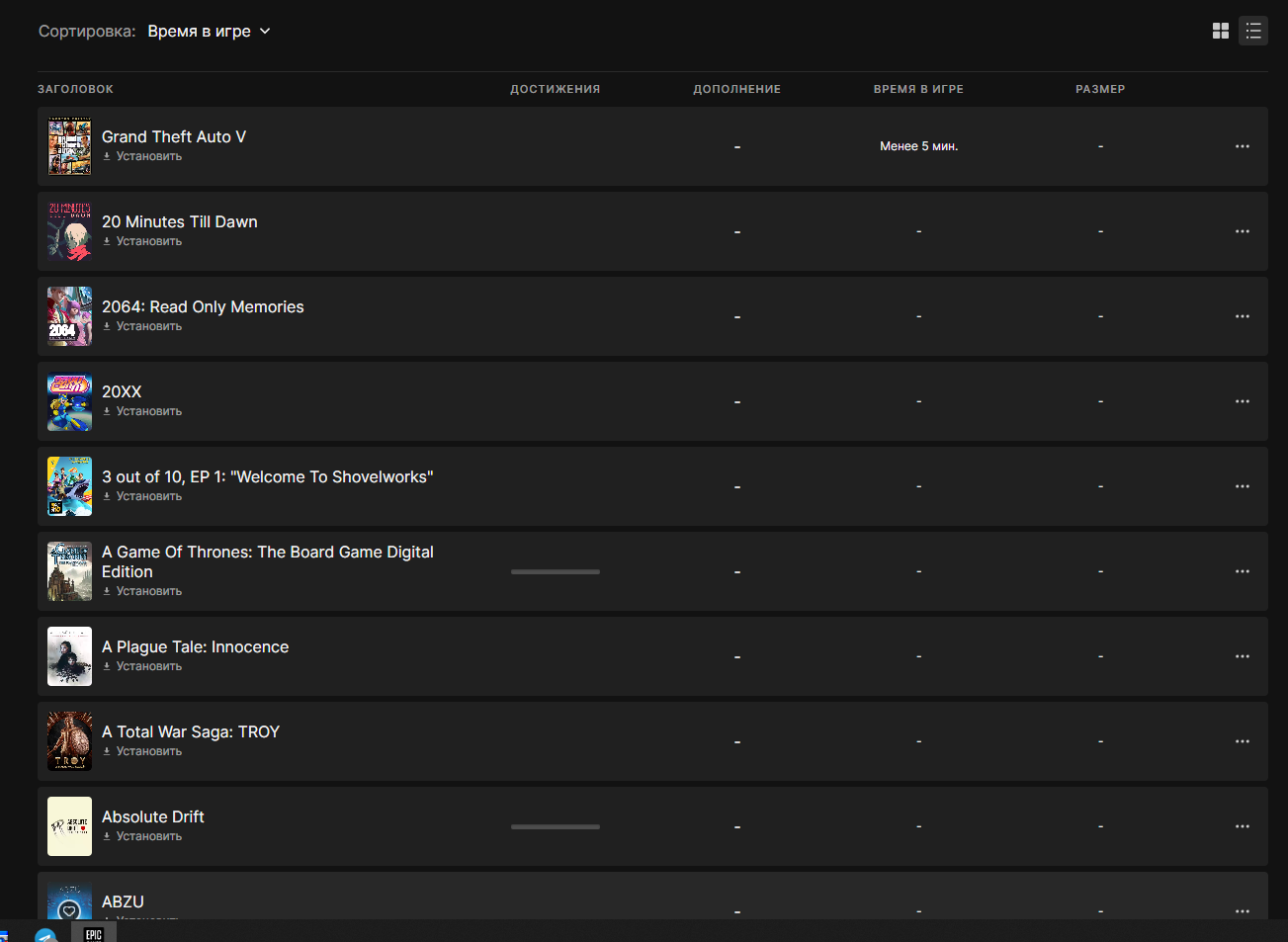View A Game Of Thrones achievements progress bar
This screenshot has width=1288, height=942.
point(556,571)
